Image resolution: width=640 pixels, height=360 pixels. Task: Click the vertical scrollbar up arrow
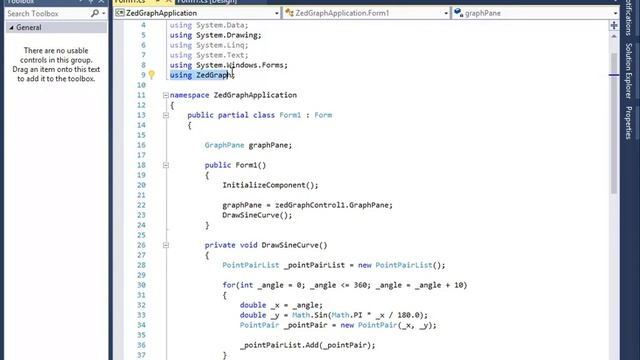point(614,37)
